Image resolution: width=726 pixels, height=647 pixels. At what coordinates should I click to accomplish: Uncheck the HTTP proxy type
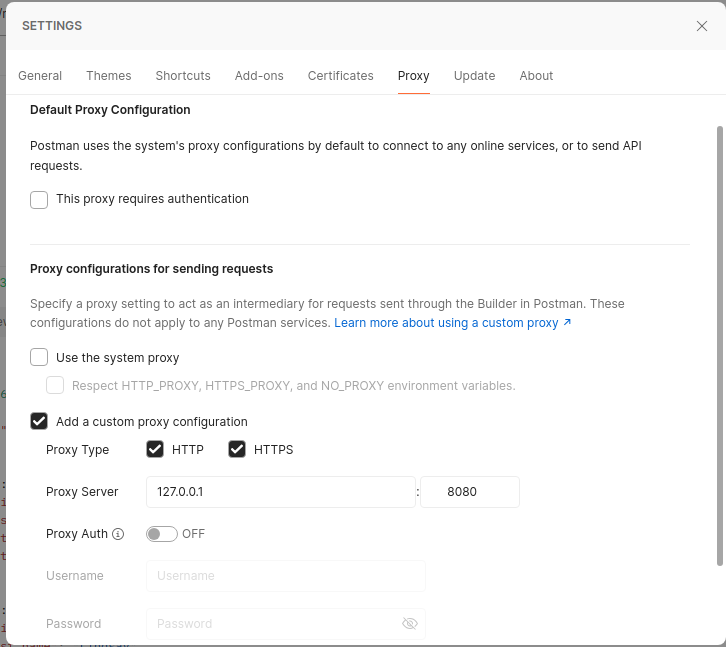[155, 449]
